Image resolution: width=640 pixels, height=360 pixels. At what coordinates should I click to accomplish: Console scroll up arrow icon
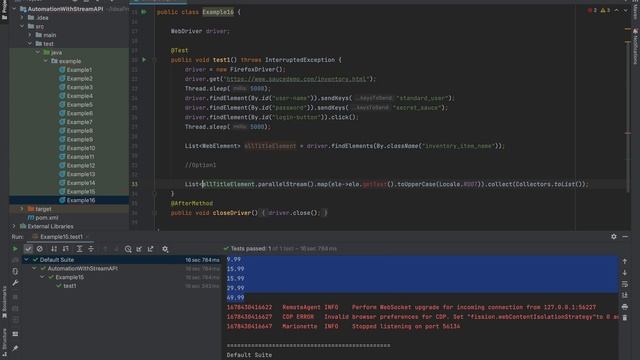(624, 261)
